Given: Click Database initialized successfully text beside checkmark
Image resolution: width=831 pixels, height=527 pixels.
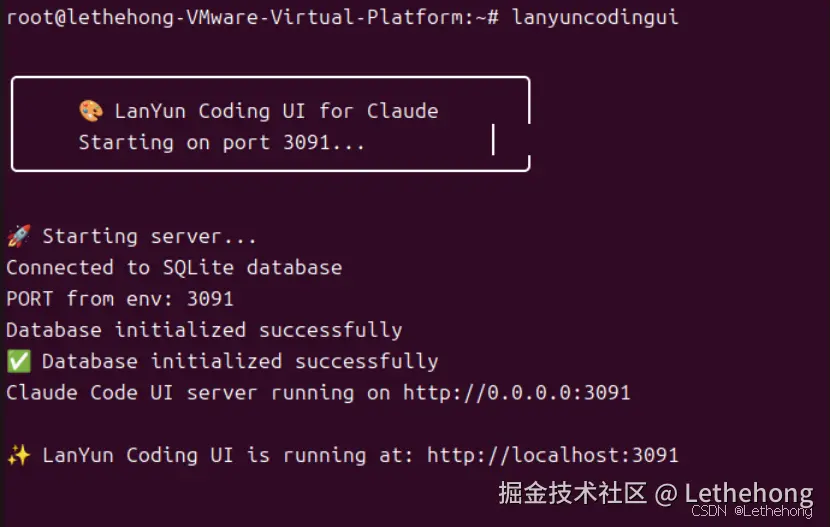Looking at the screenshot, I should point(240,361).
